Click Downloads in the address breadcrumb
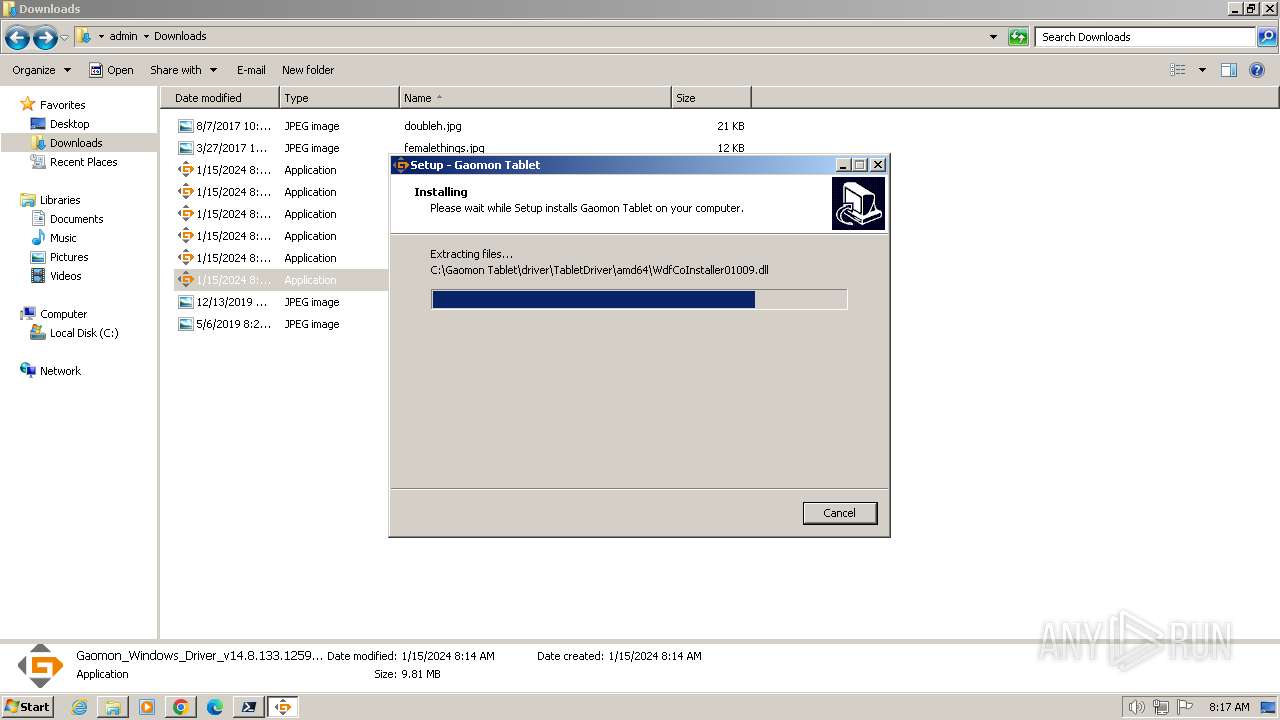 [x=180, y=36]
